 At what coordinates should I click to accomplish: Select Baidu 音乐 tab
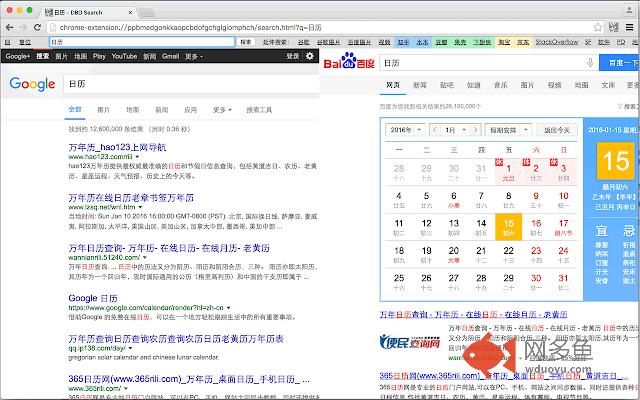pos(500,85)
